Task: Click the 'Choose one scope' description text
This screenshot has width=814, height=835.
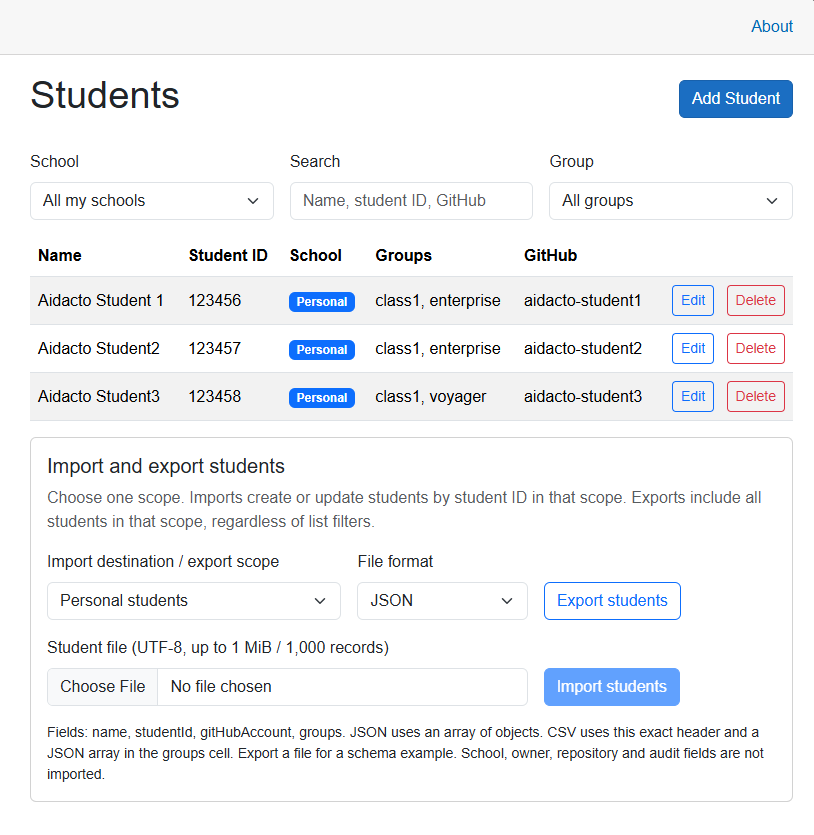Action: [x=404, y=510]
